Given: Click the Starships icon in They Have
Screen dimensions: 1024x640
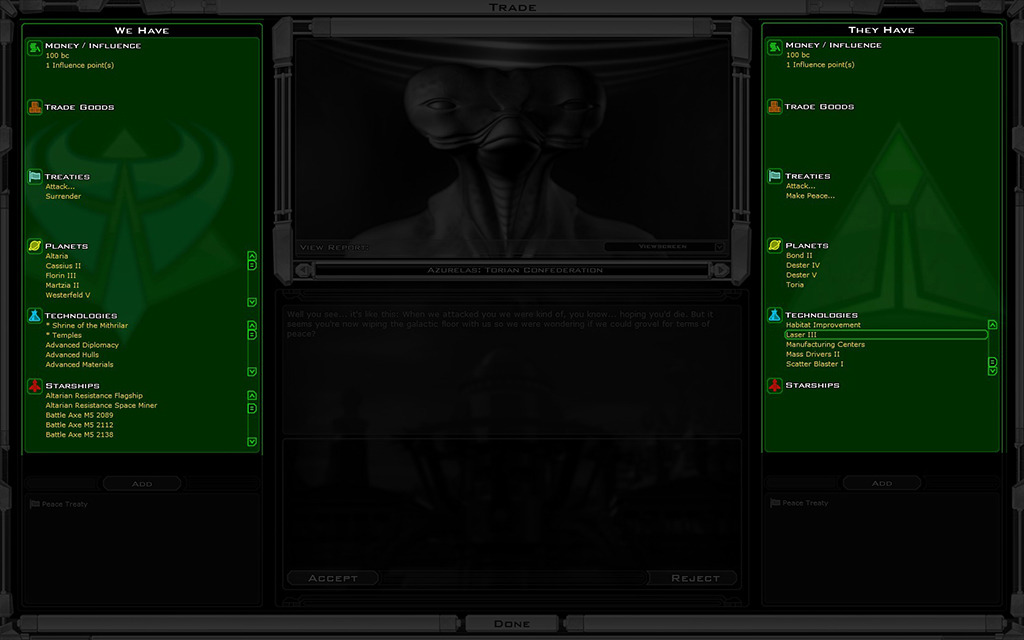Looking at the screenshot, I should (775, 385).
